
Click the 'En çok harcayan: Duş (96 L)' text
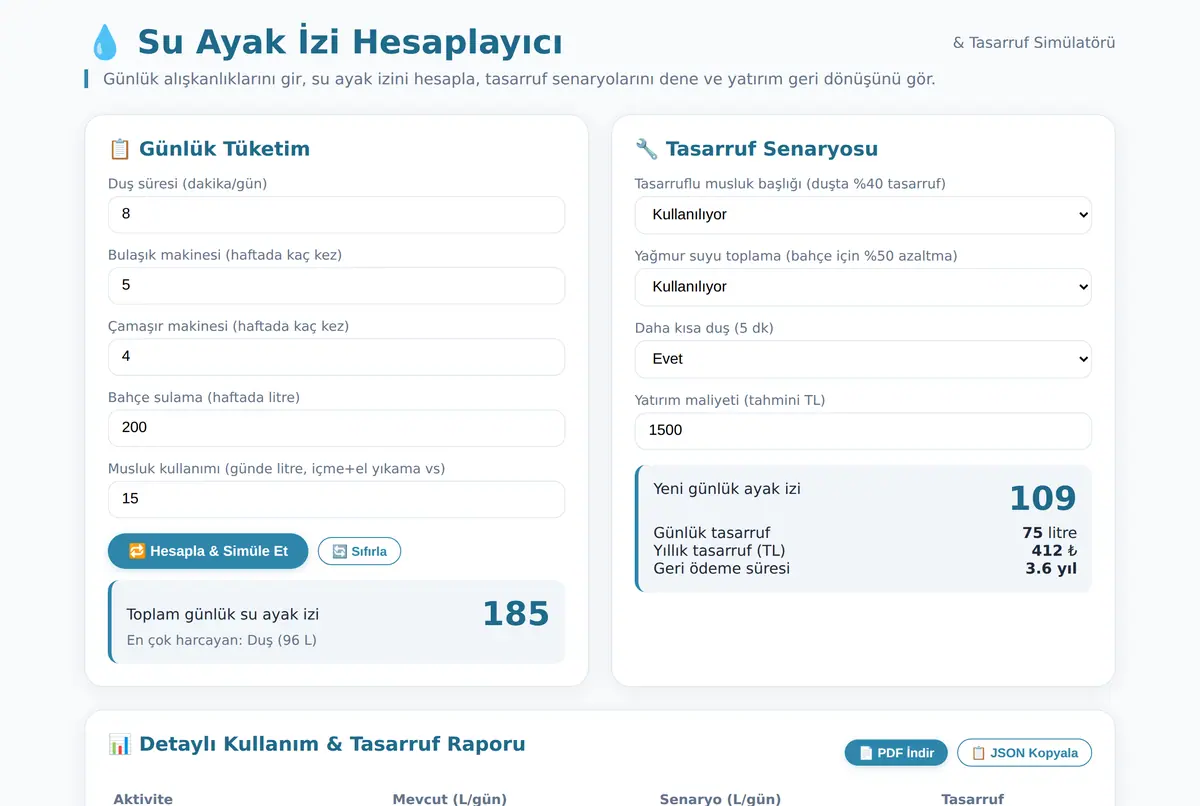click(x=221, y=640)
